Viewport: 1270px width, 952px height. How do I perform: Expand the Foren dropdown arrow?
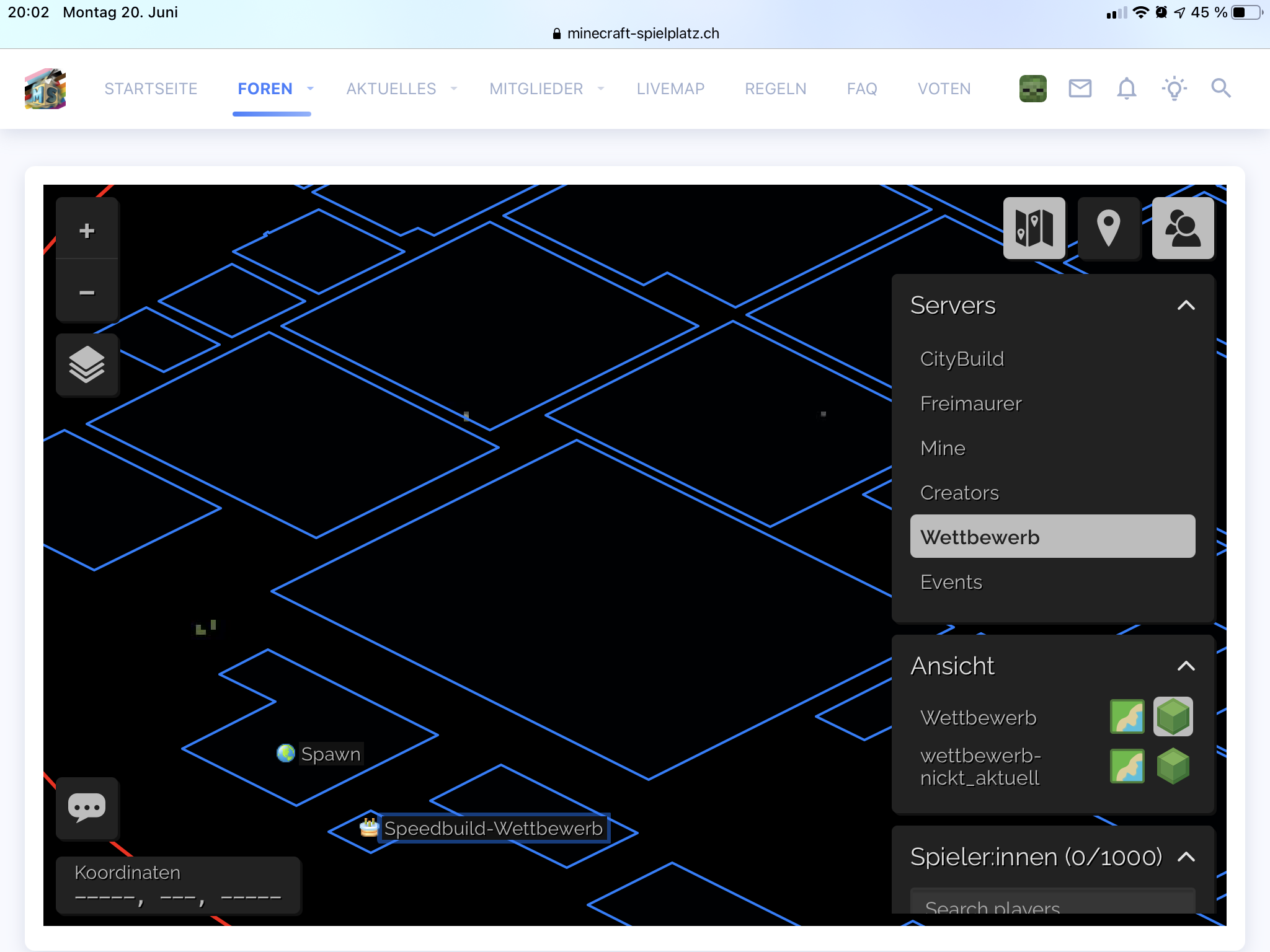pos(310,89)
